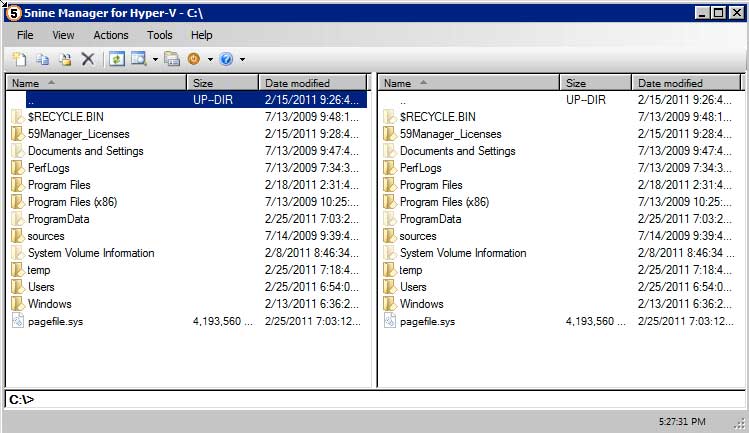This screenshot has height=433, width=749.
Task: Click the Refresh window toolbar icon
Action: pyautogui.click(x=117, y=59)
